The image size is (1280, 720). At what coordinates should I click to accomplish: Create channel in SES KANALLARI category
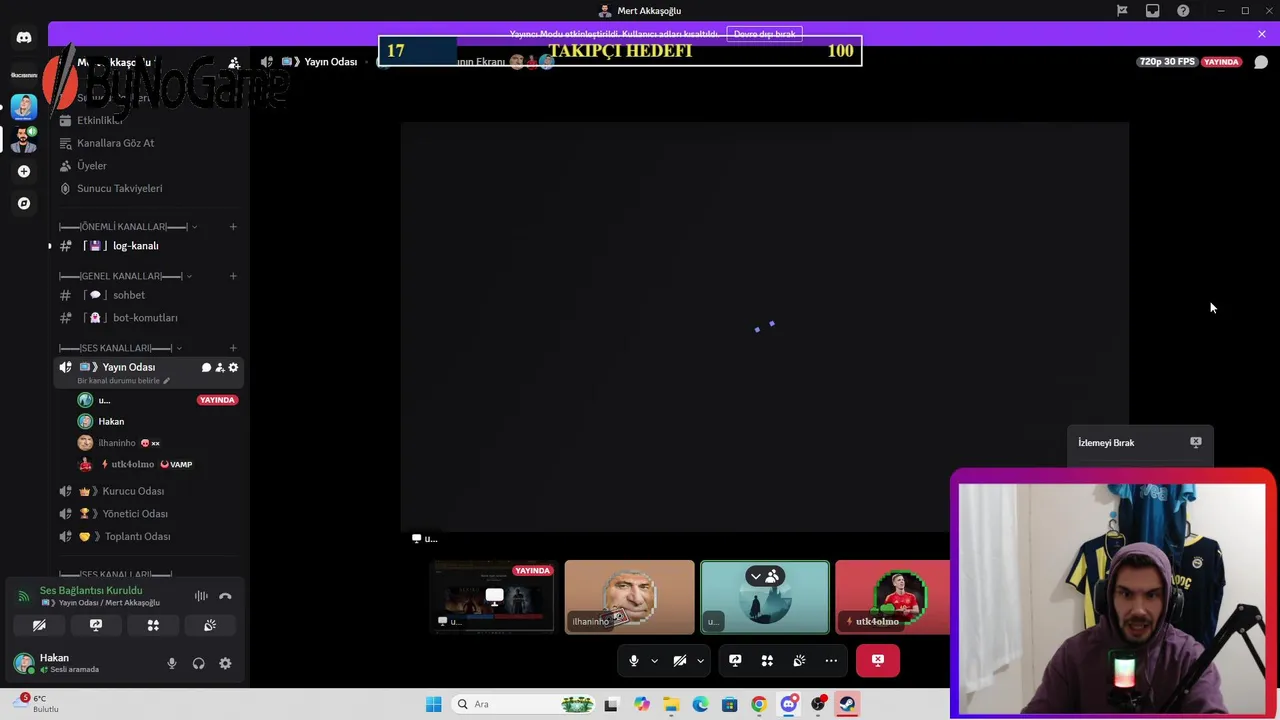click(233, 348)
